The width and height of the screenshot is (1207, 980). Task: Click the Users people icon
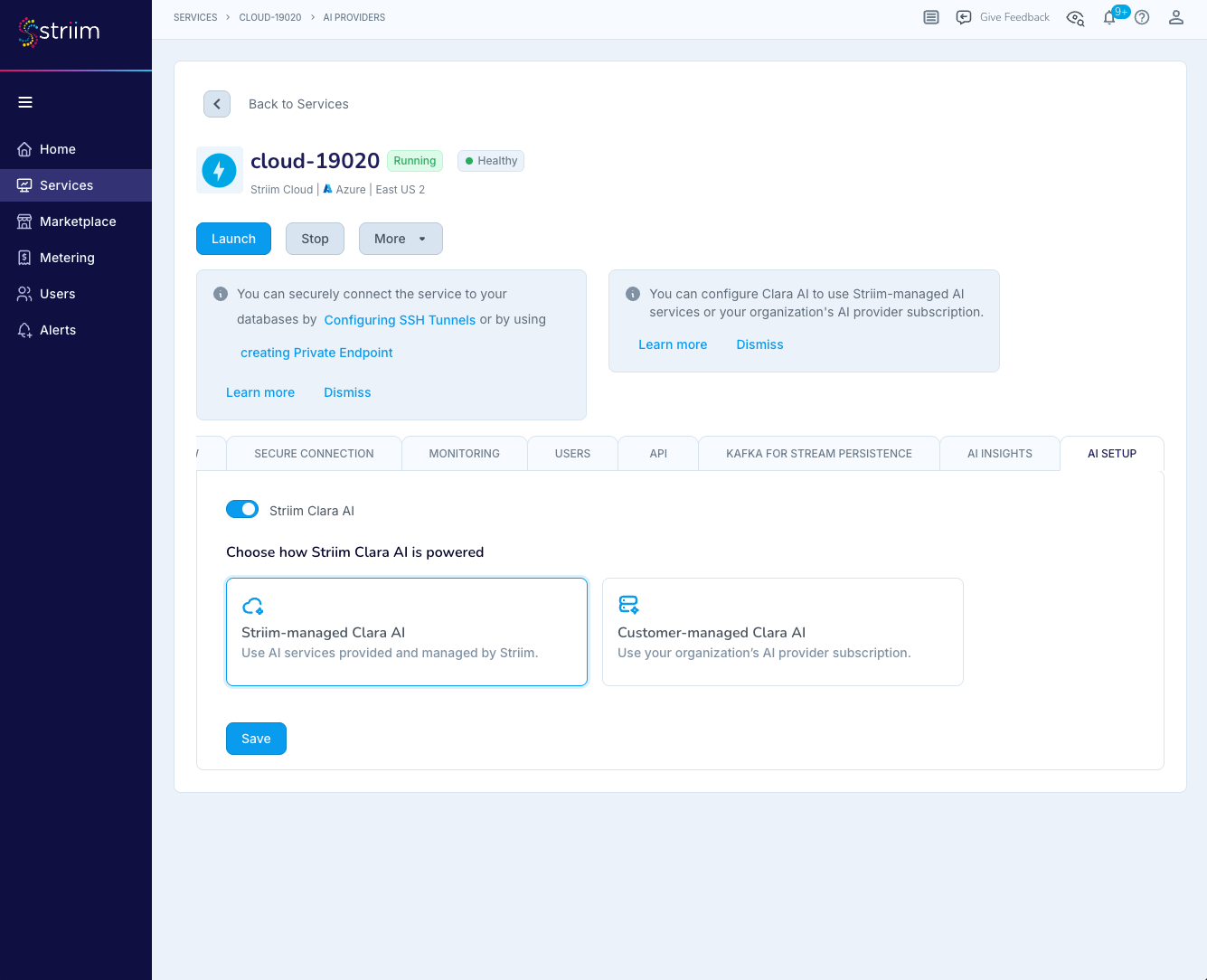24,294
